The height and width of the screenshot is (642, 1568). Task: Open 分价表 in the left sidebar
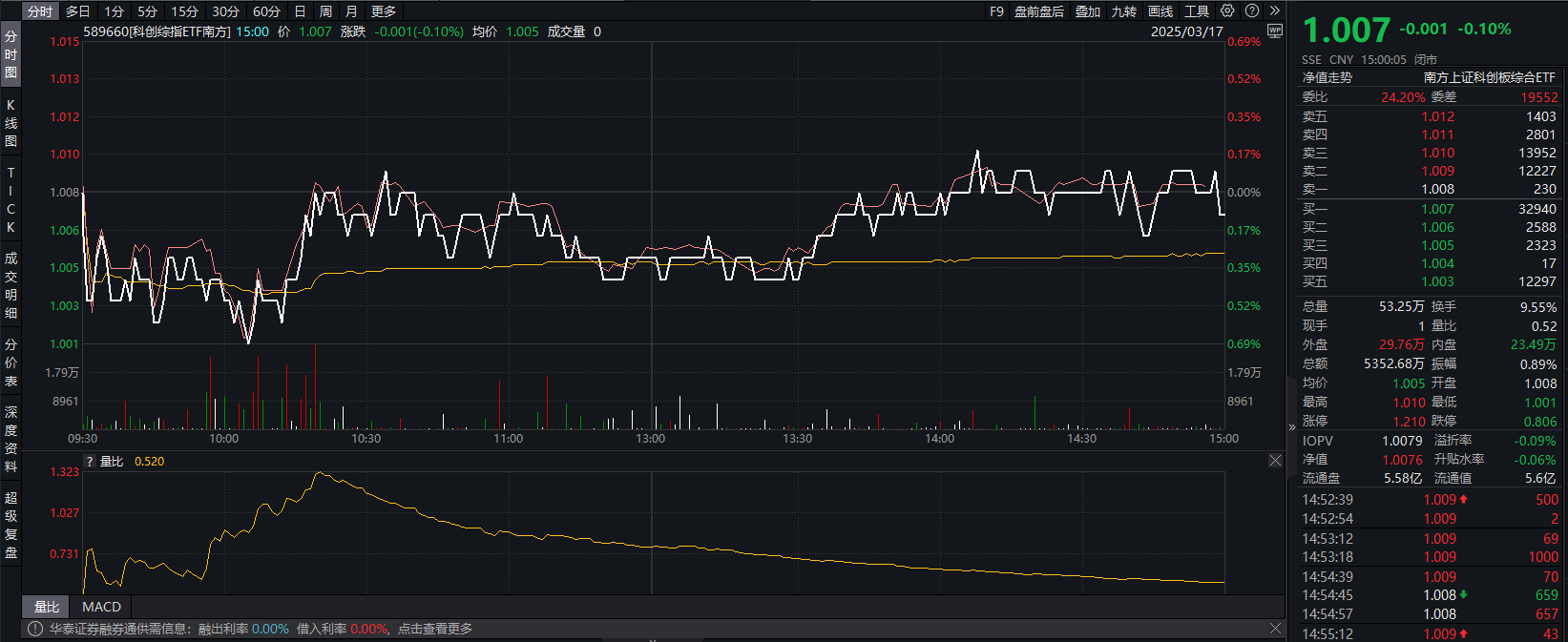coord(10,362)
